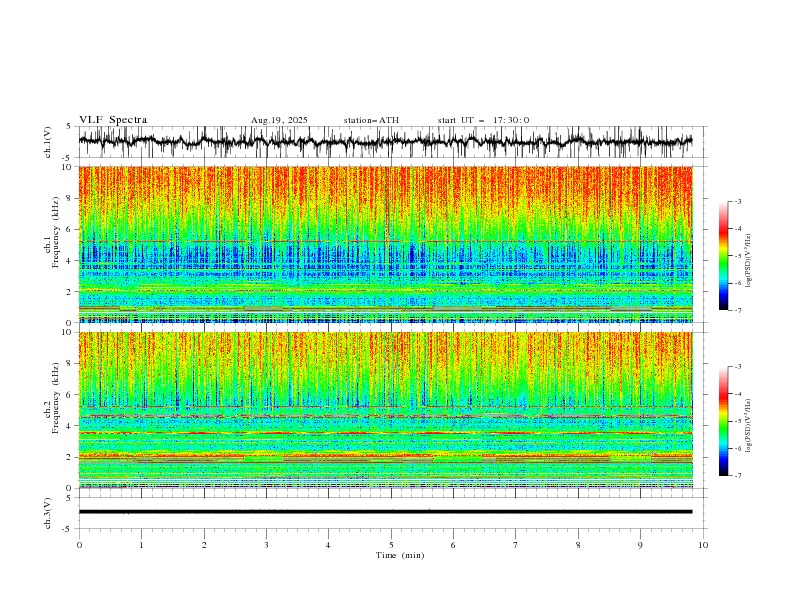Click the 'start UT = 17:30:0' text
This screenshot has width=792, height=612.
click(483, 120)
